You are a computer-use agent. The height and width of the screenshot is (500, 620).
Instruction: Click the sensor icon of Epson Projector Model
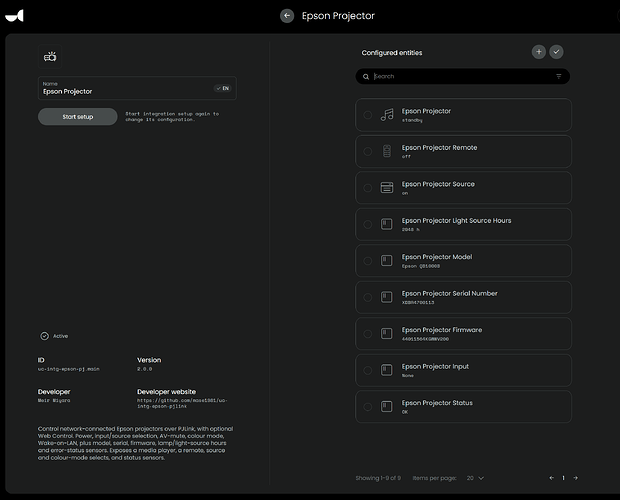[387, 260]
